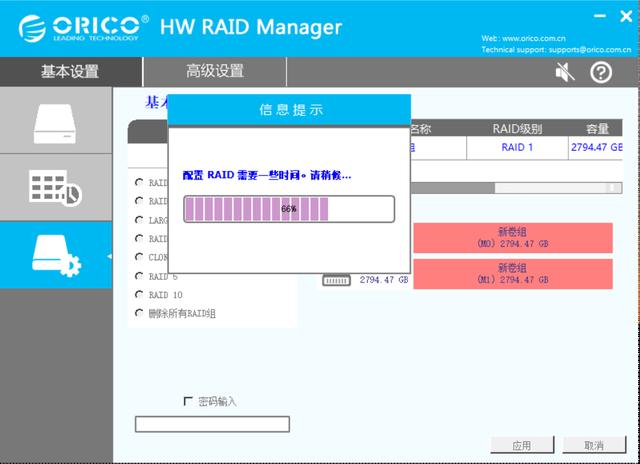Toggle the mute speaker icon
The width and height of the screenshot is (640, 464).
pyautogui.click(x=565, y=73)
